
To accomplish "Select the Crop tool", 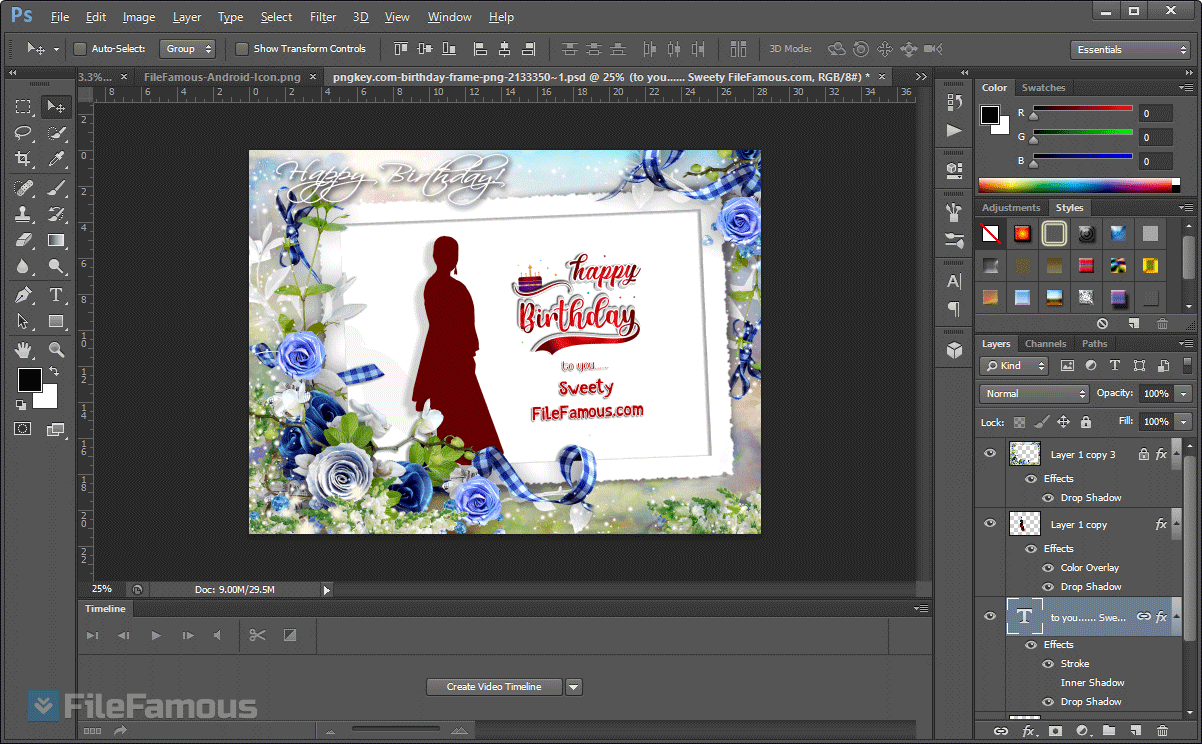I will [24, 159].
